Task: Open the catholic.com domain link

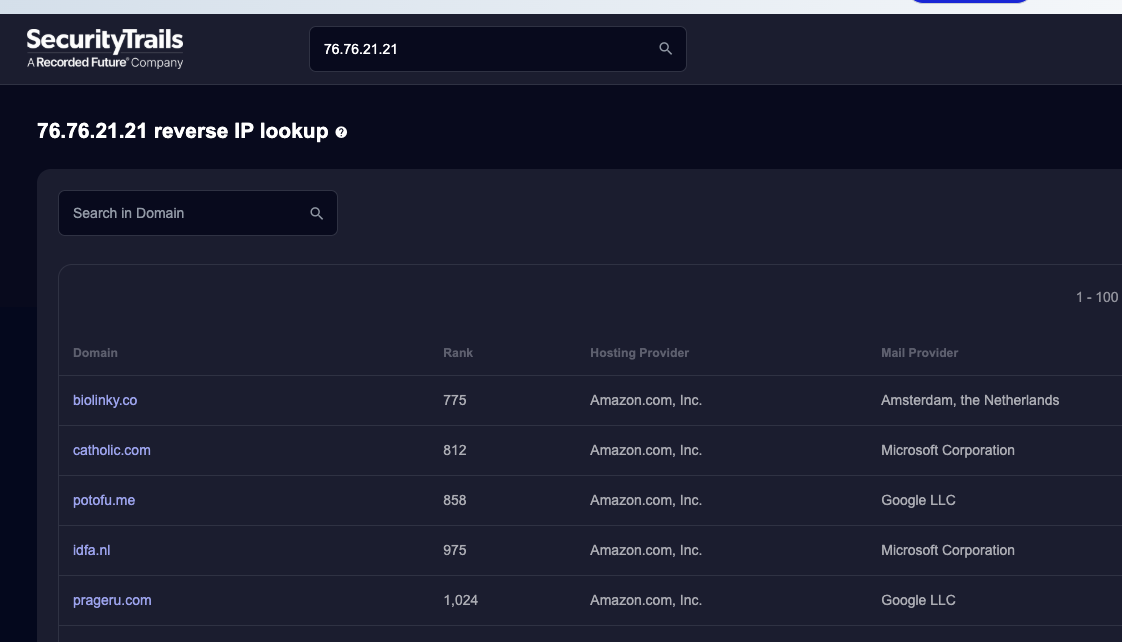Action: [111, 450]
